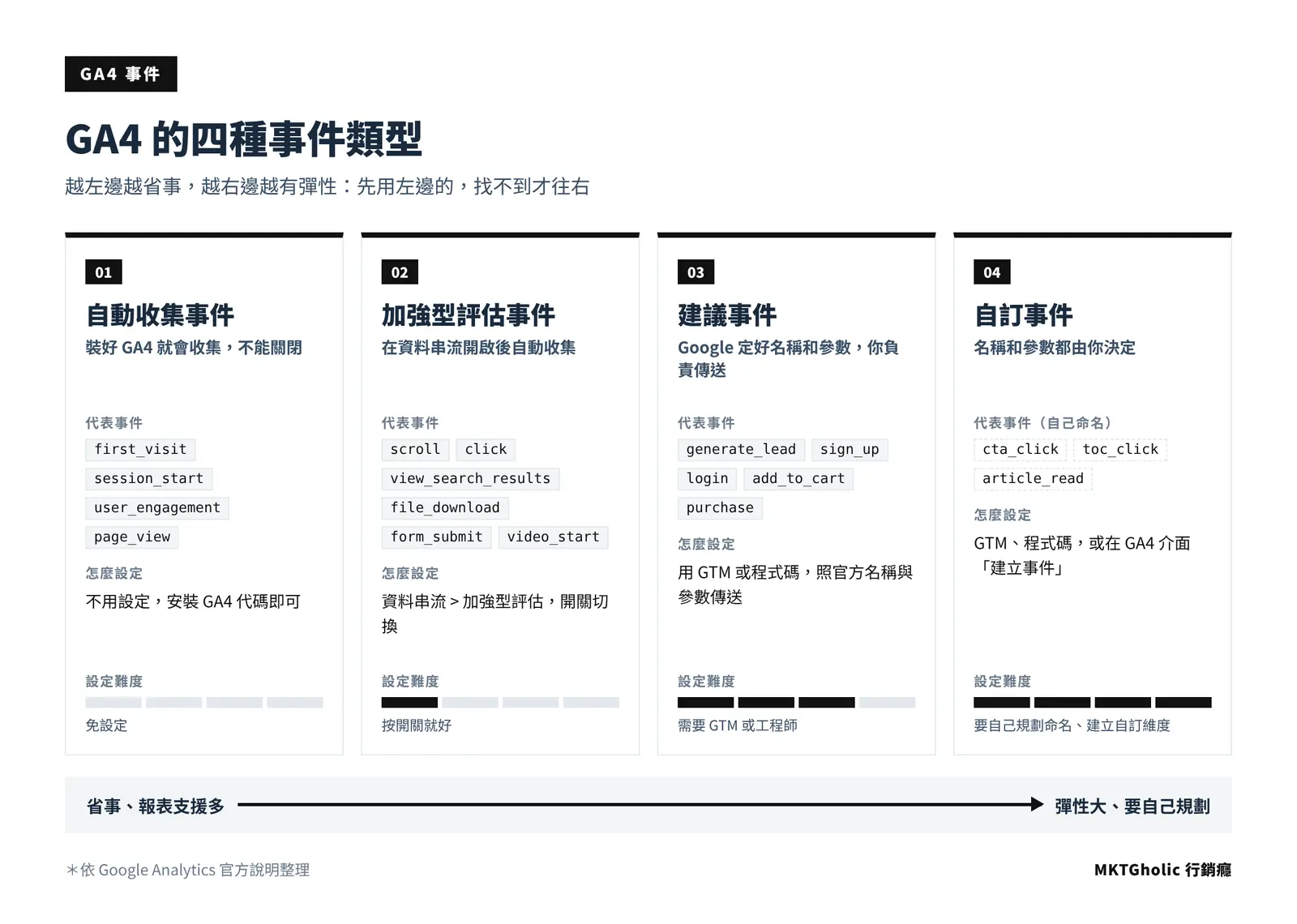Click the '按開關就好' difficulty caption
1297x924 pixels.
[416, 725]
